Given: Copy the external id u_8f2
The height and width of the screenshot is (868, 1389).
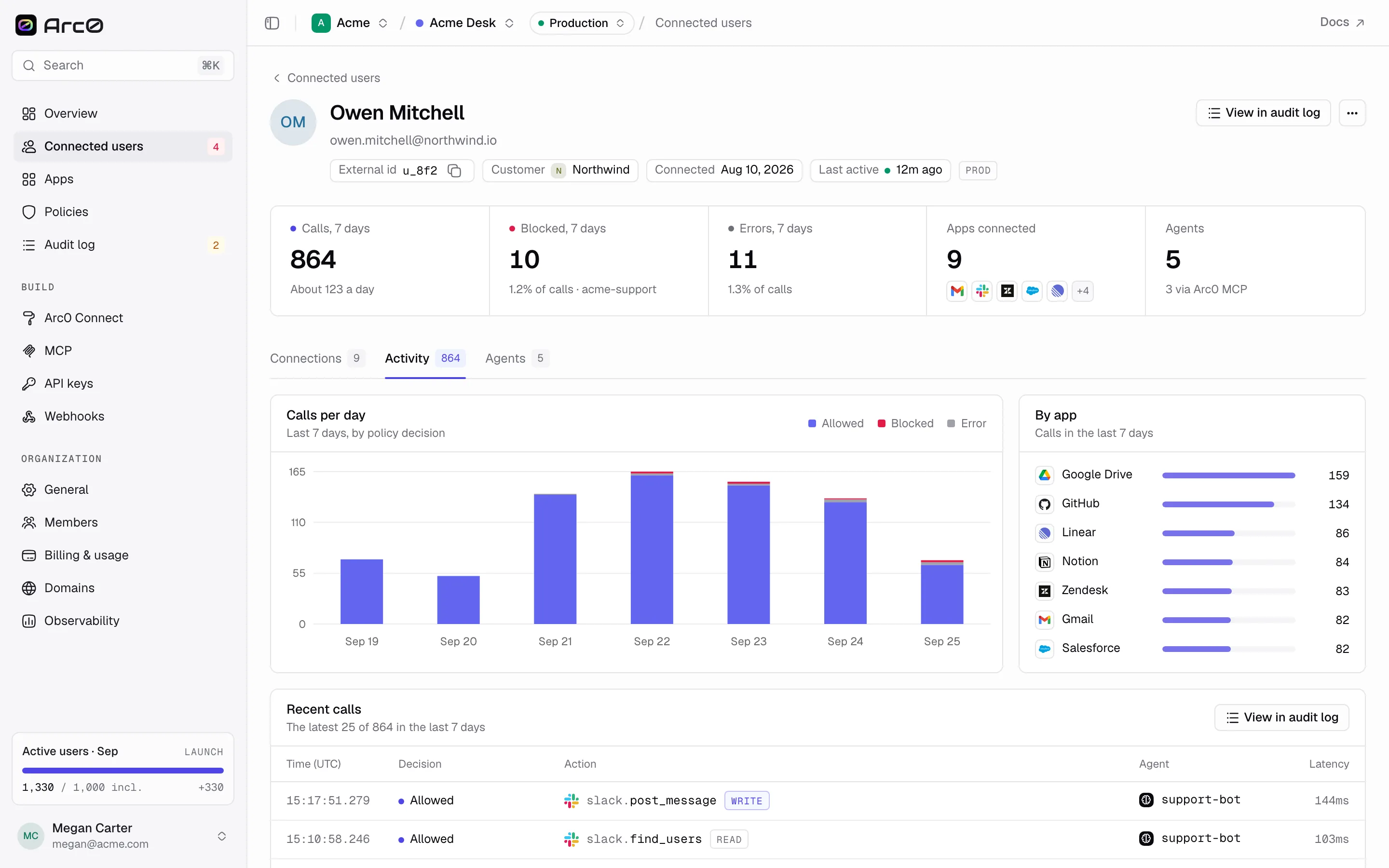Looking at the screenshot, I should click(x=455, y=171).
